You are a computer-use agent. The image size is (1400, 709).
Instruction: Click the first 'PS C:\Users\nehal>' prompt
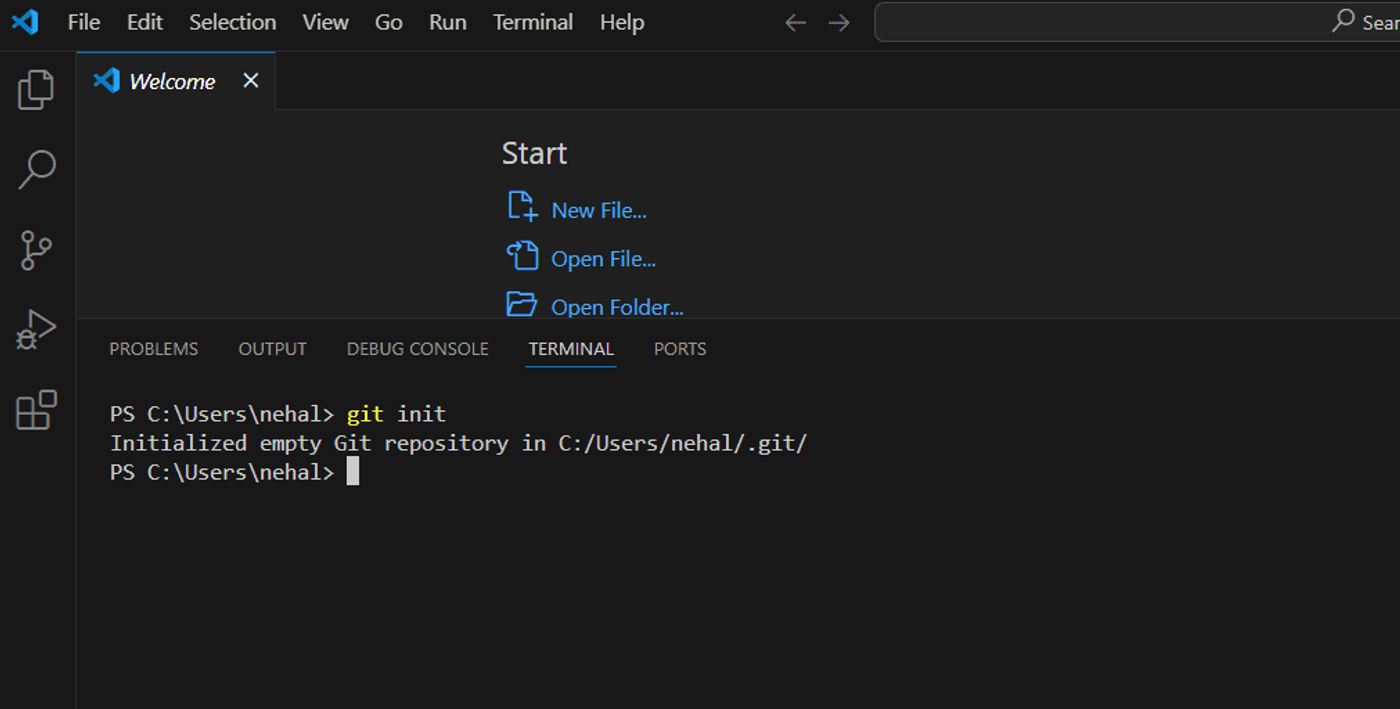tap(222, 414)
